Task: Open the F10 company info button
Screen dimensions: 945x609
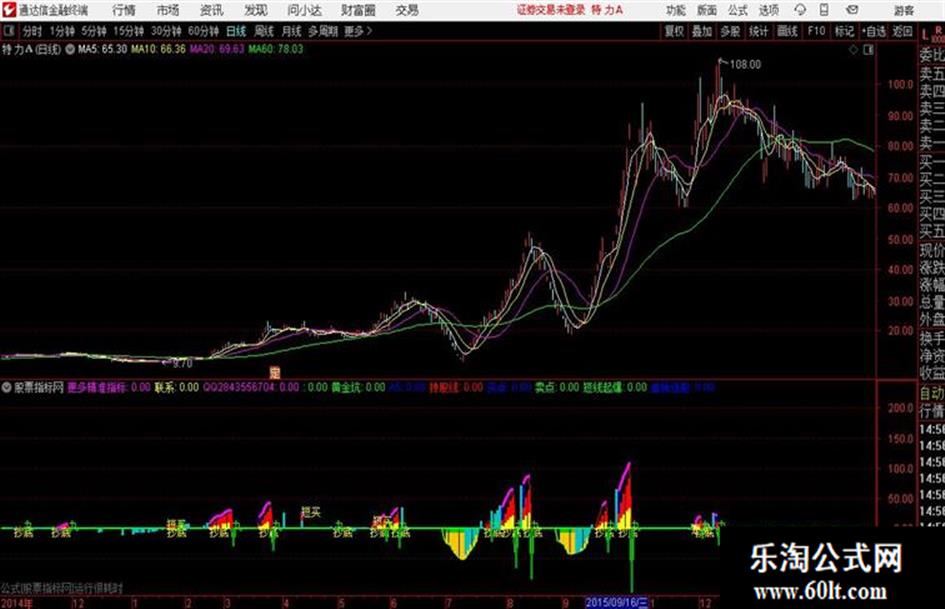Action: pos(816,31)
